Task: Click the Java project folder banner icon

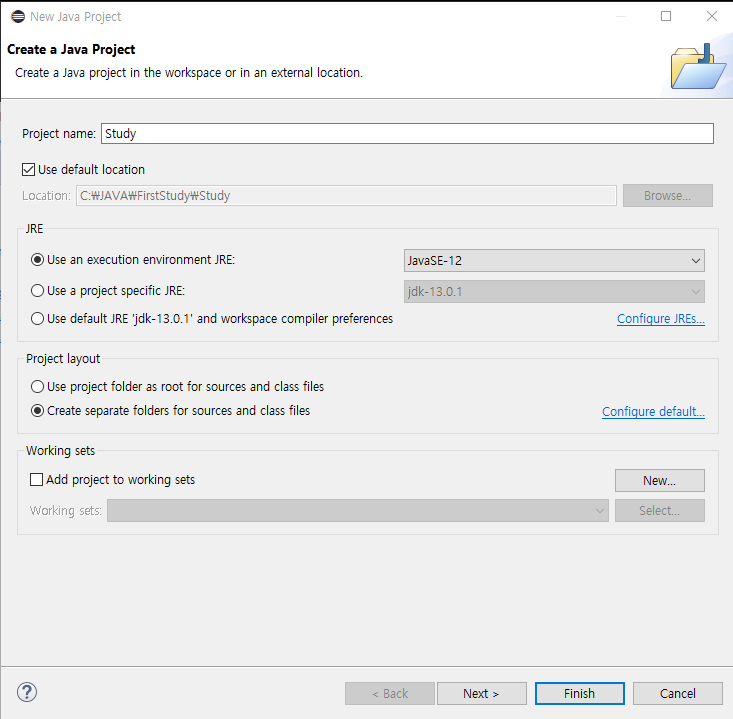Action: 697,67
